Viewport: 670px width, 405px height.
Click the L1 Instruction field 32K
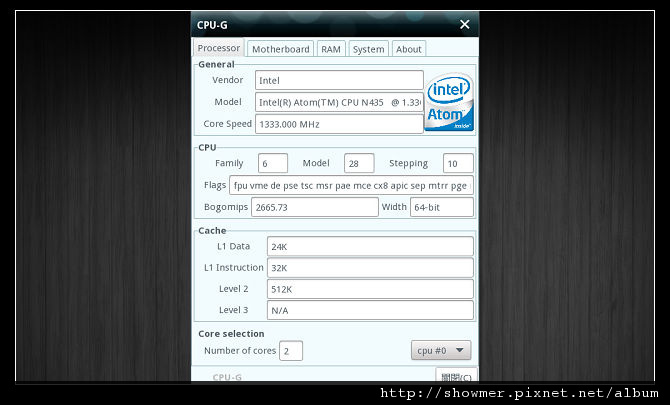click(x=370, y=268)
